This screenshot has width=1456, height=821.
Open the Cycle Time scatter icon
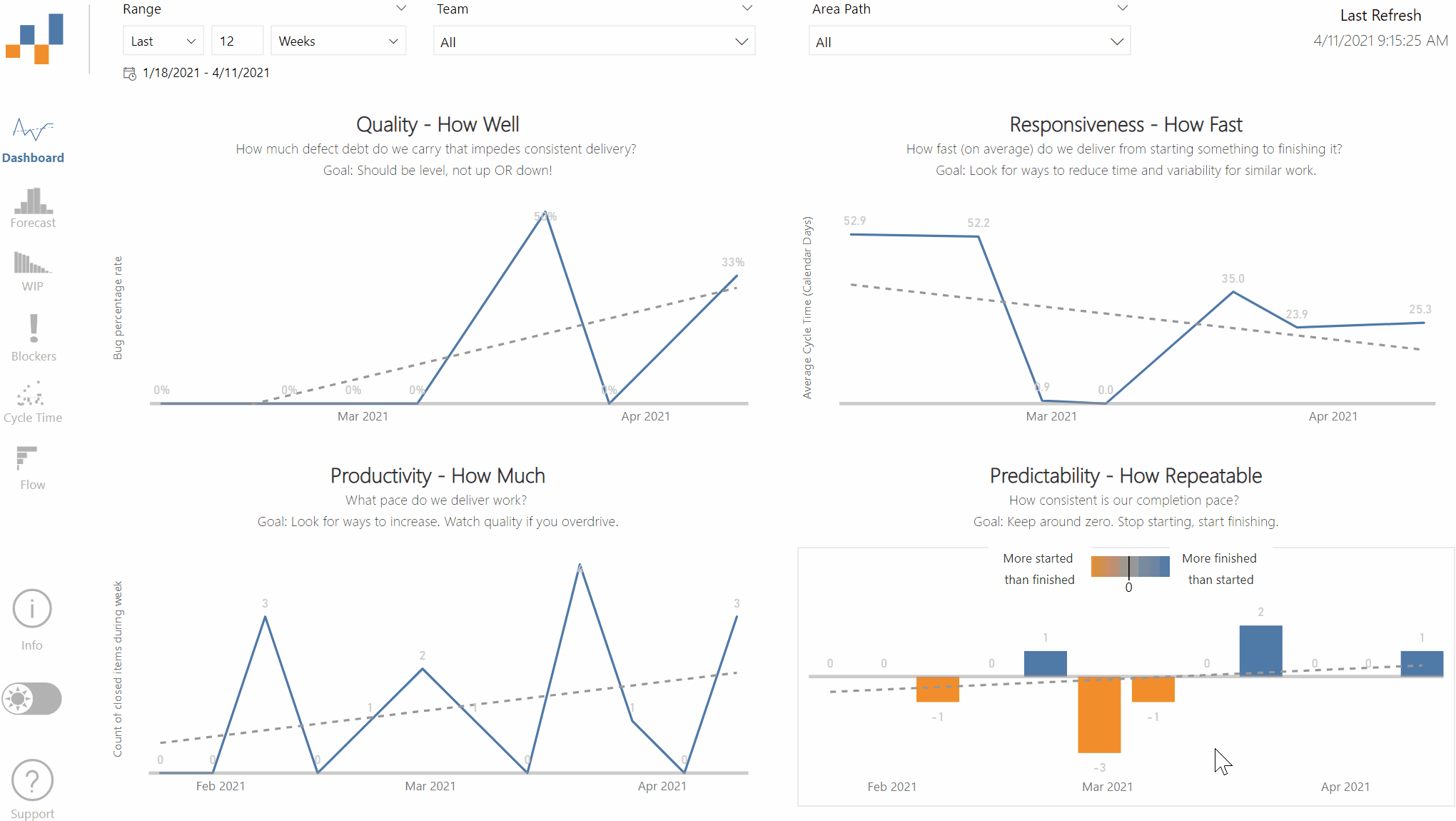[31, 393]
